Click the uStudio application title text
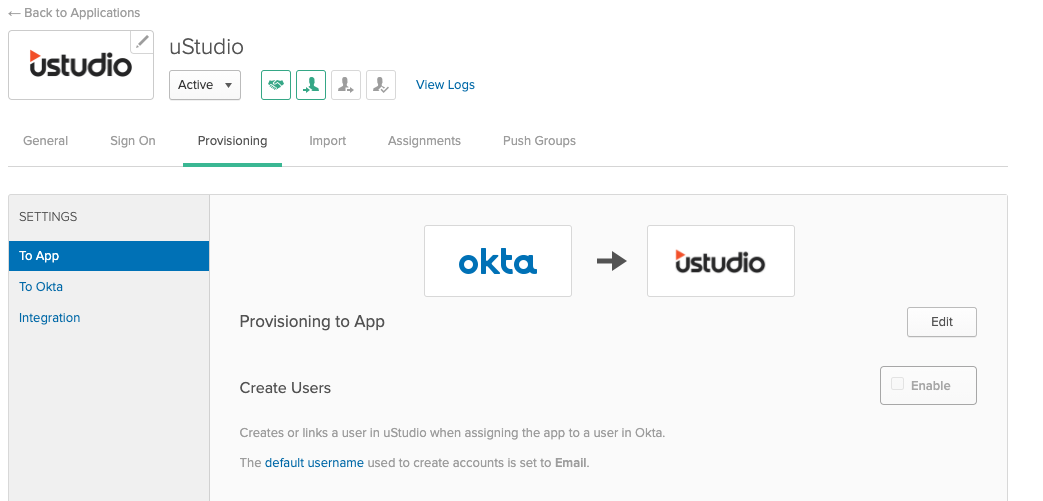Screen dimensions: 1043x501 206,47
